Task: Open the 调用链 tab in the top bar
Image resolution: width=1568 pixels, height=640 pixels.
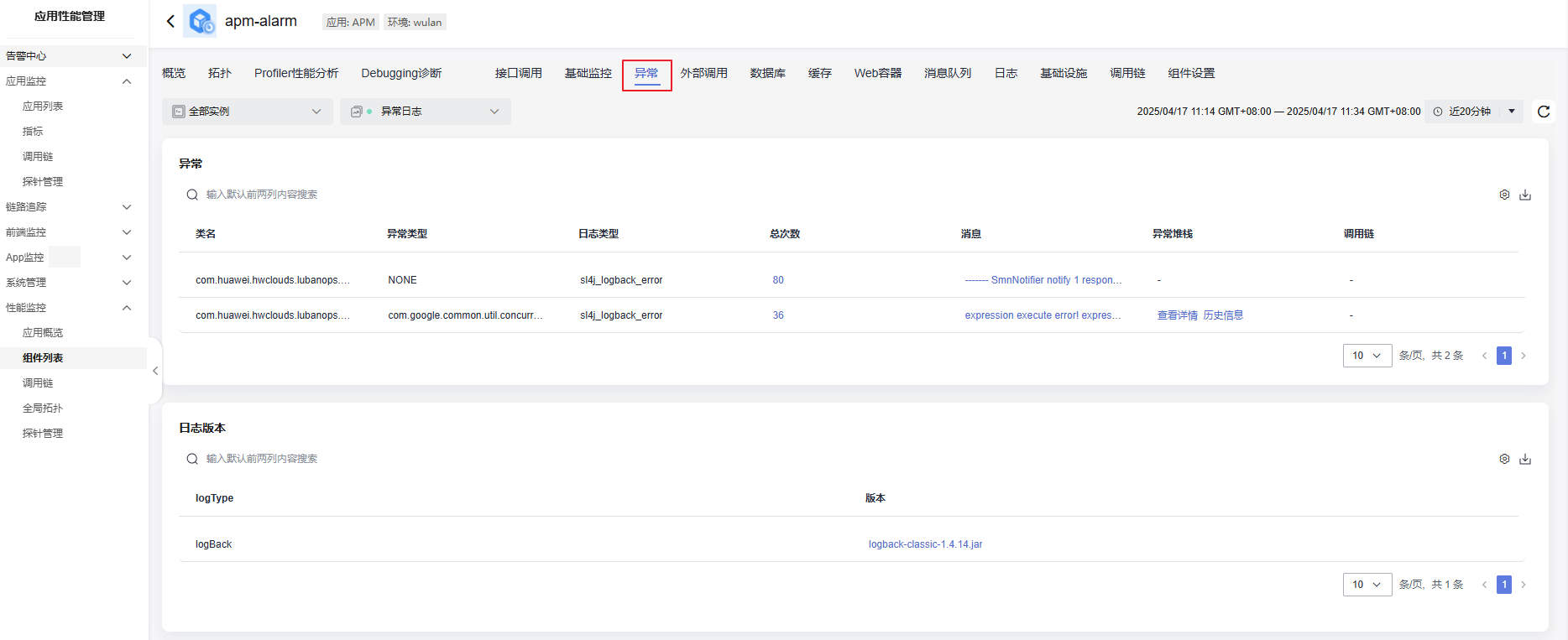Action: tap(1127, 74)
